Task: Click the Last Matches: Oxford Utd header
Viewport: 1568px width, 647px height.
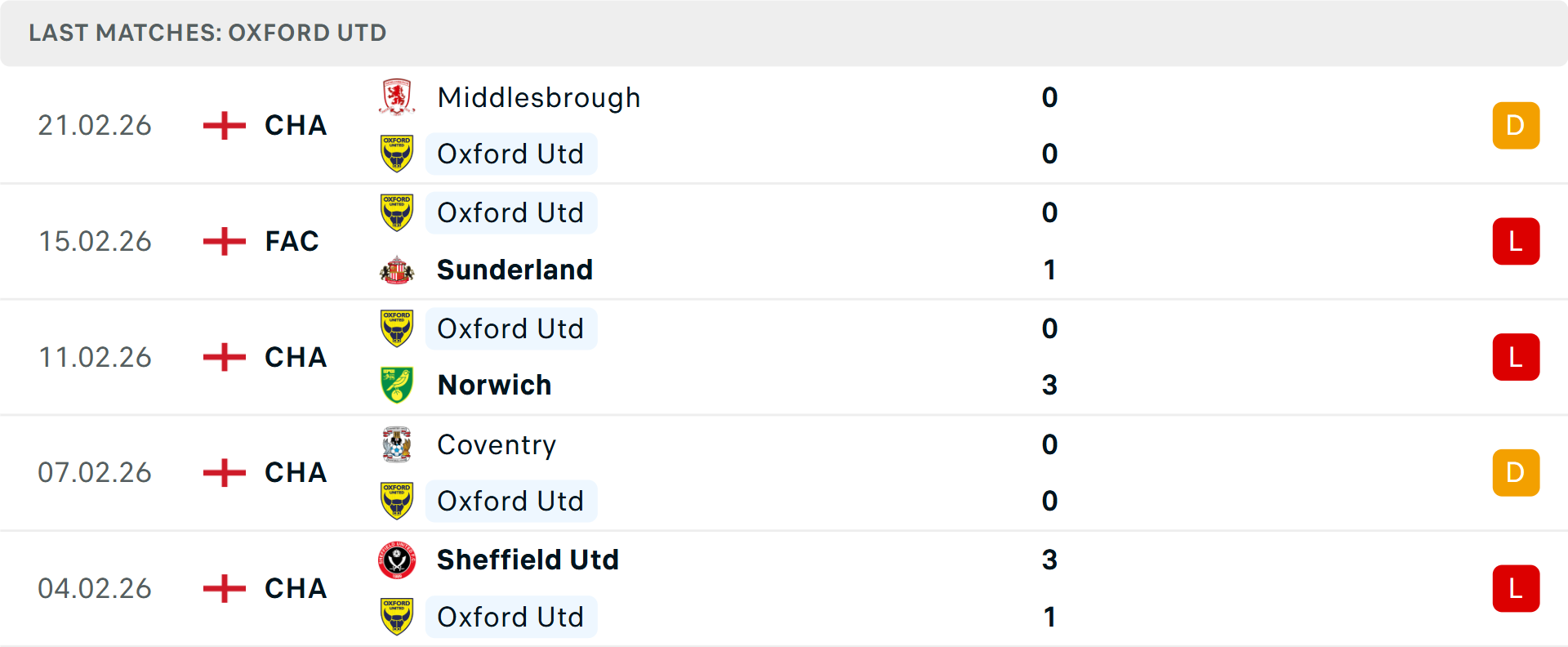Action: click(207, 33)
